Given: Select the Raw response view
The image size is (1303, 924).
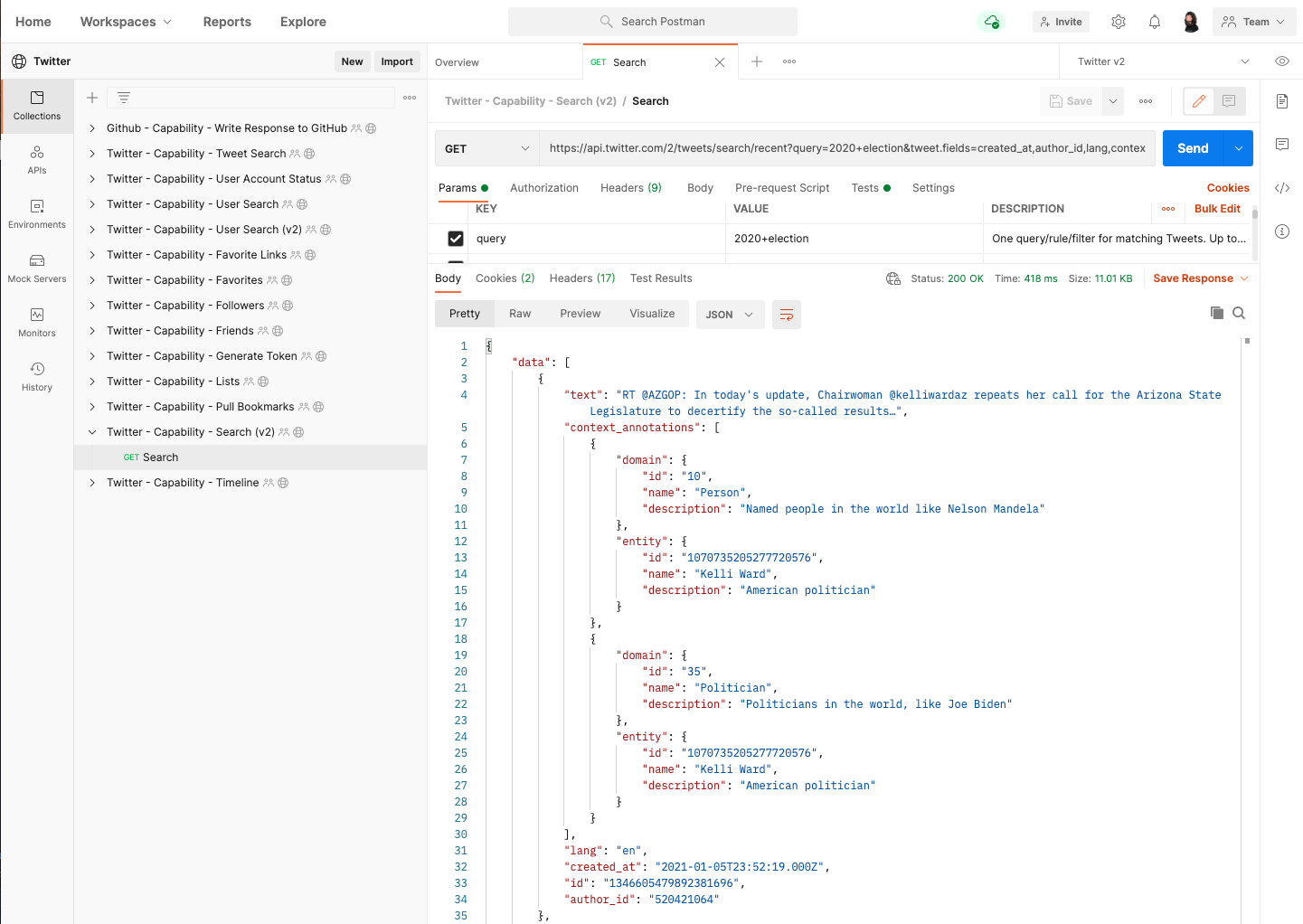Looking at the screenshot, I should pyautogui.click(x=520, y=314).
